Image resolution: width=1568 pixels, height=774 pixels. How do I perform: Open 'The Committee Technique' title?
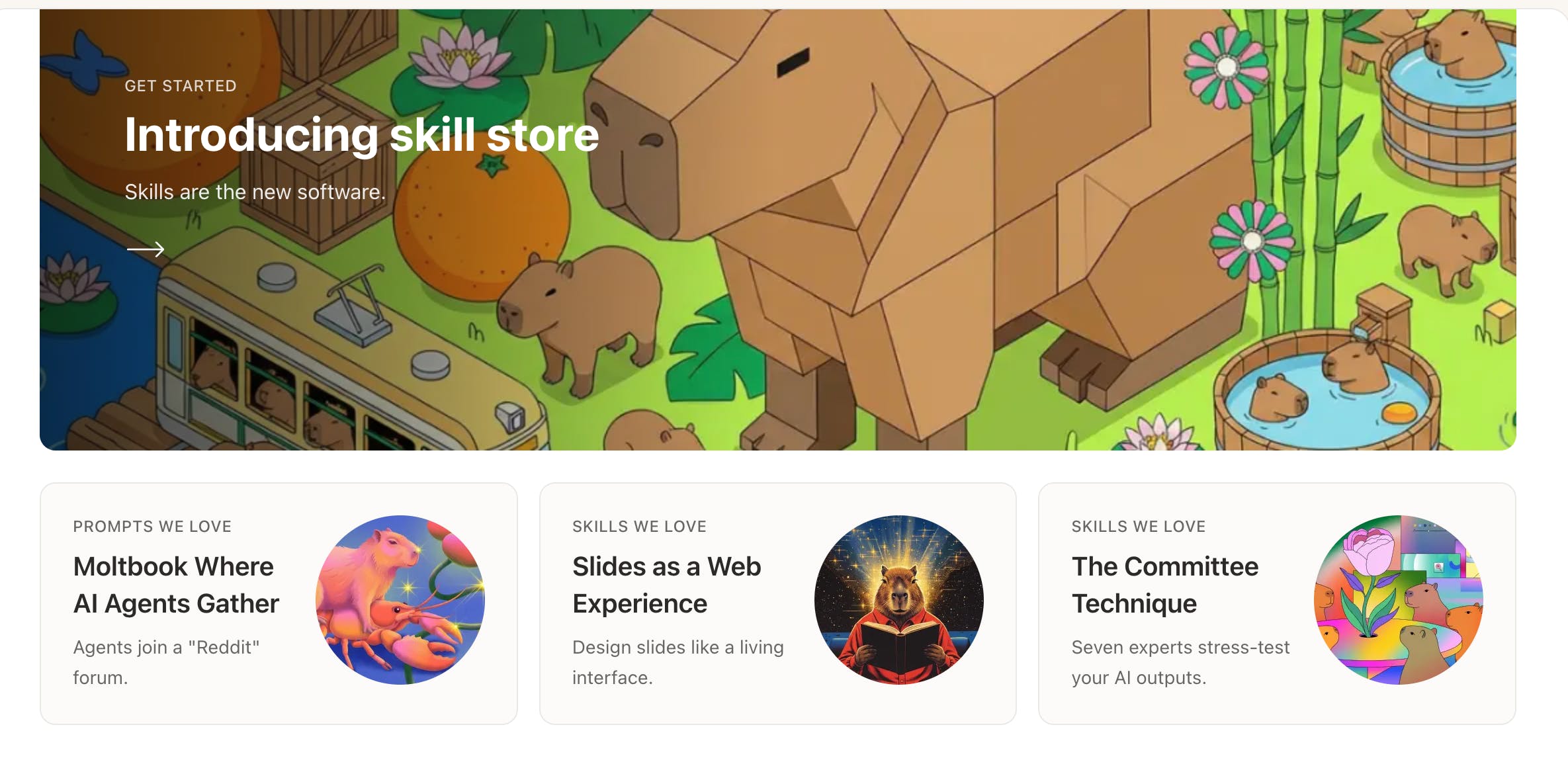(1165, 585)
